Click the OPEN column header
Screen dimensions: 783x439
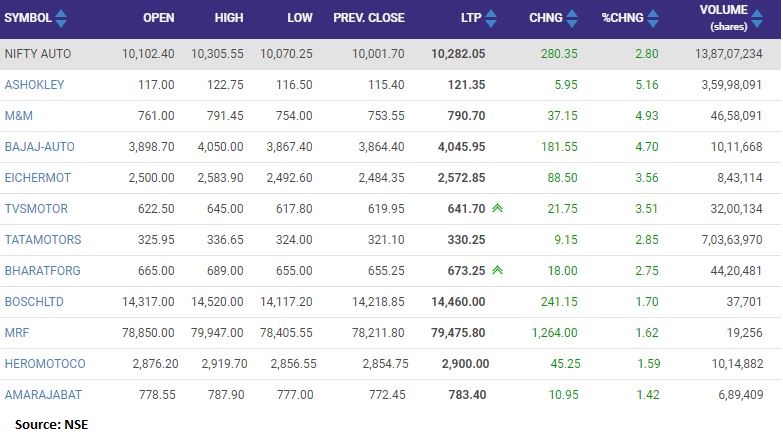click(159, 18)
